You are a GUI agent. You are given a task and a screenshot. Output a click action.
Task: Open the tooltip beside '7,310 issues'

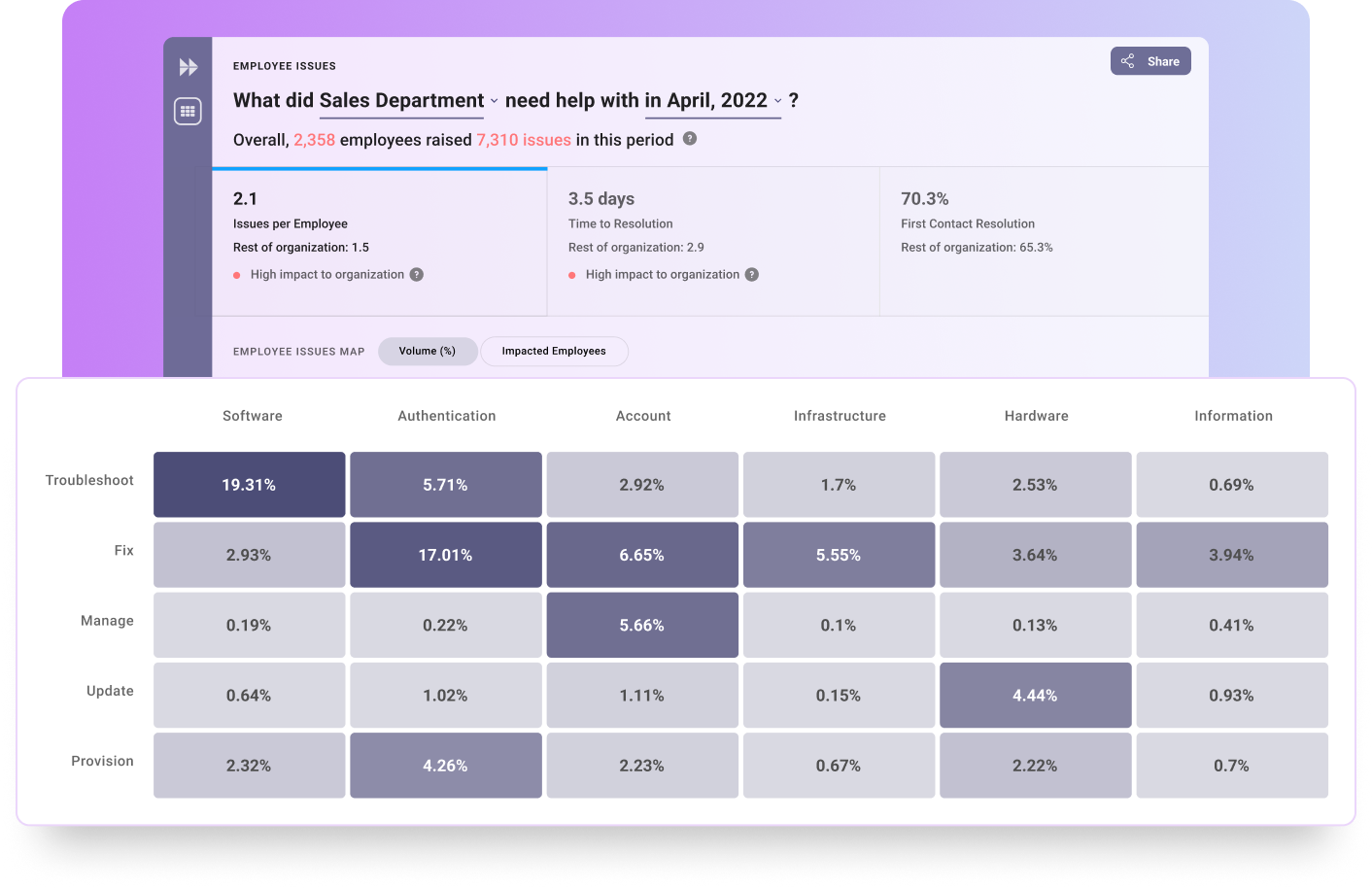[x=689, y=139]
